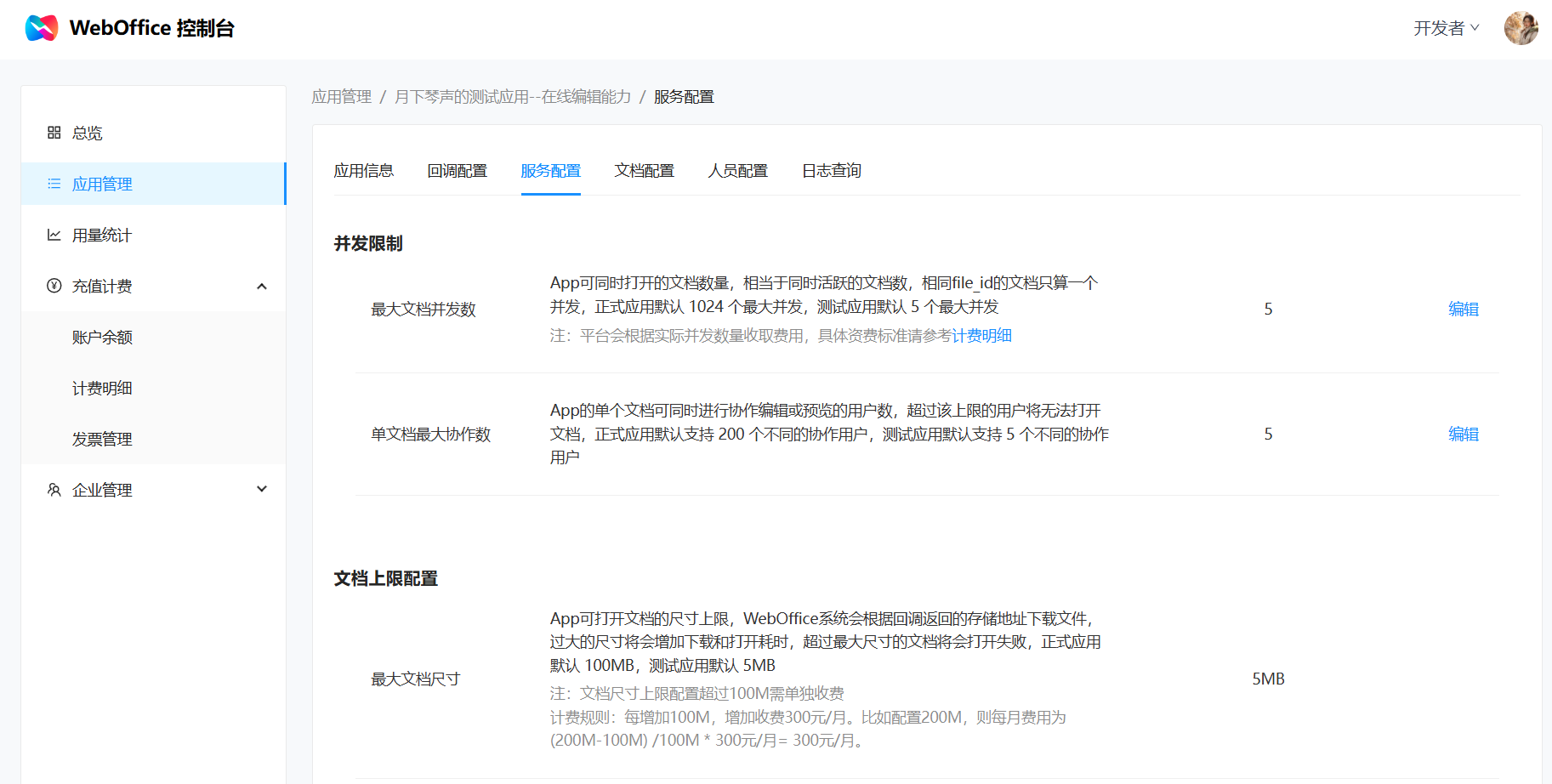This screenshot has height=784, width=1552.
Task: Click the 最大文档尺寸 label
Action: click(416, 679)
